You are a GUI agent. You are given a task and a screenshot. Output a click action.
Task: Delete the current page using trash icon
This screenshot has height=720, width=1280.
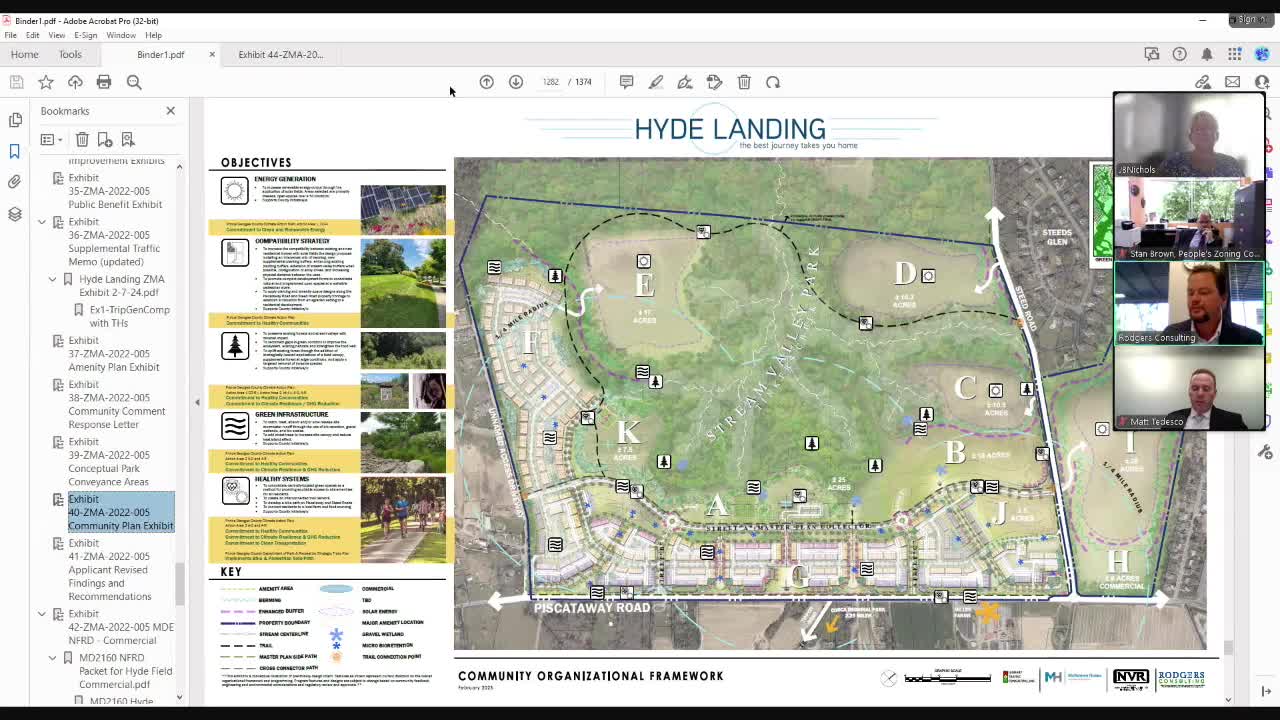pyautogui.click(x=744, y=82)
